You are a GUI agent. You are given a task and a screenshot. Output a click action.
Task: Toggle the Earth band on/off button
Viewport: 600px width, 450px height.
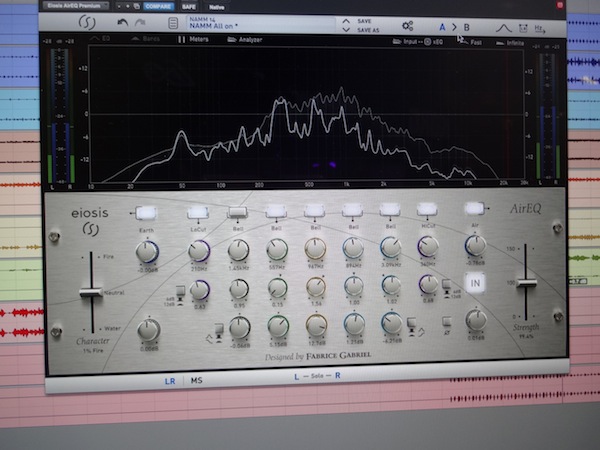pyautogui.click(x=146, y=213)
